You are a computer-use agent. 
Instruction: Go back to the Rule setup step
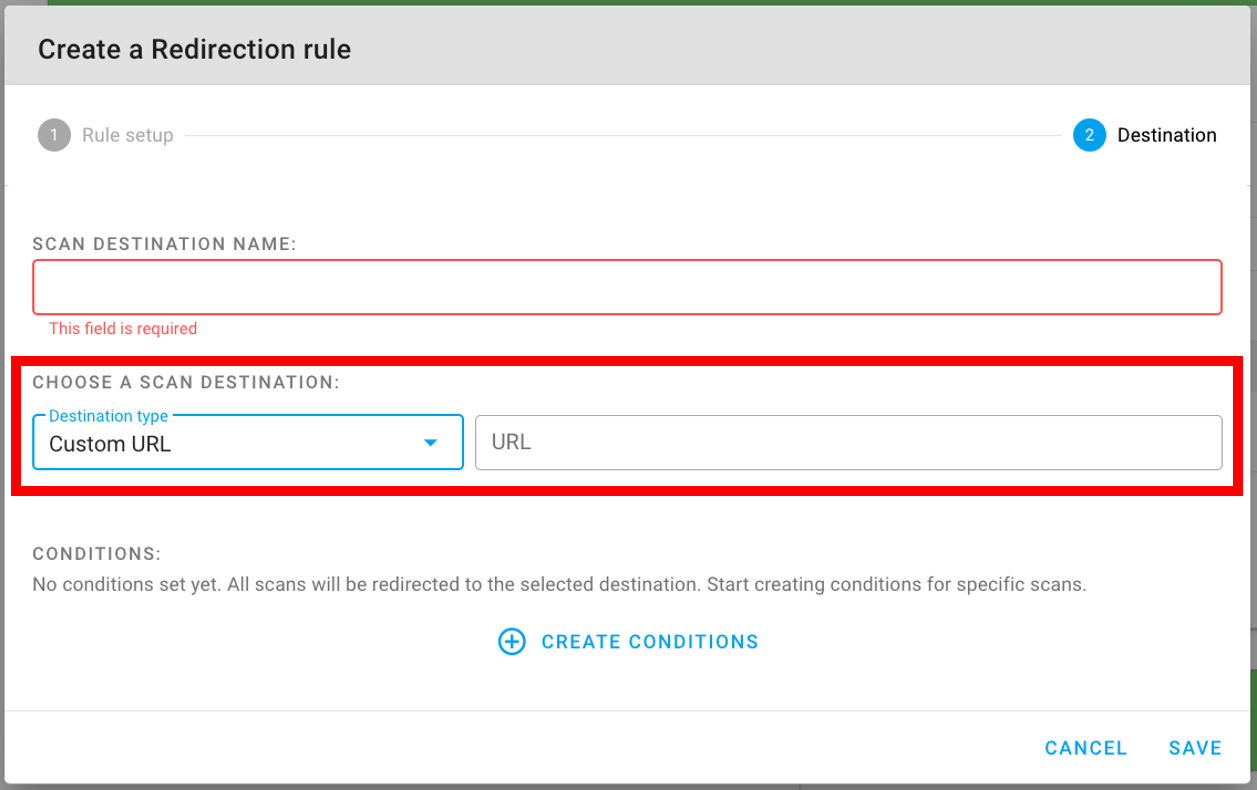click(127, 135)
